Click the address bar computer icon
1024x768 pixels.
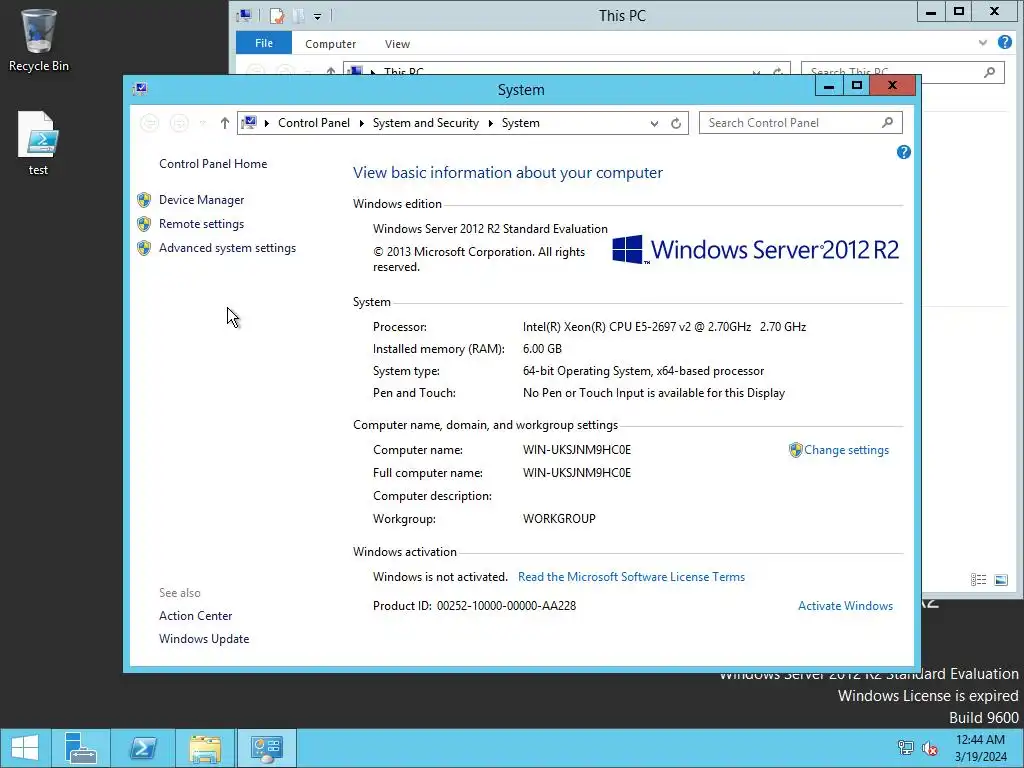click(249, 122)
